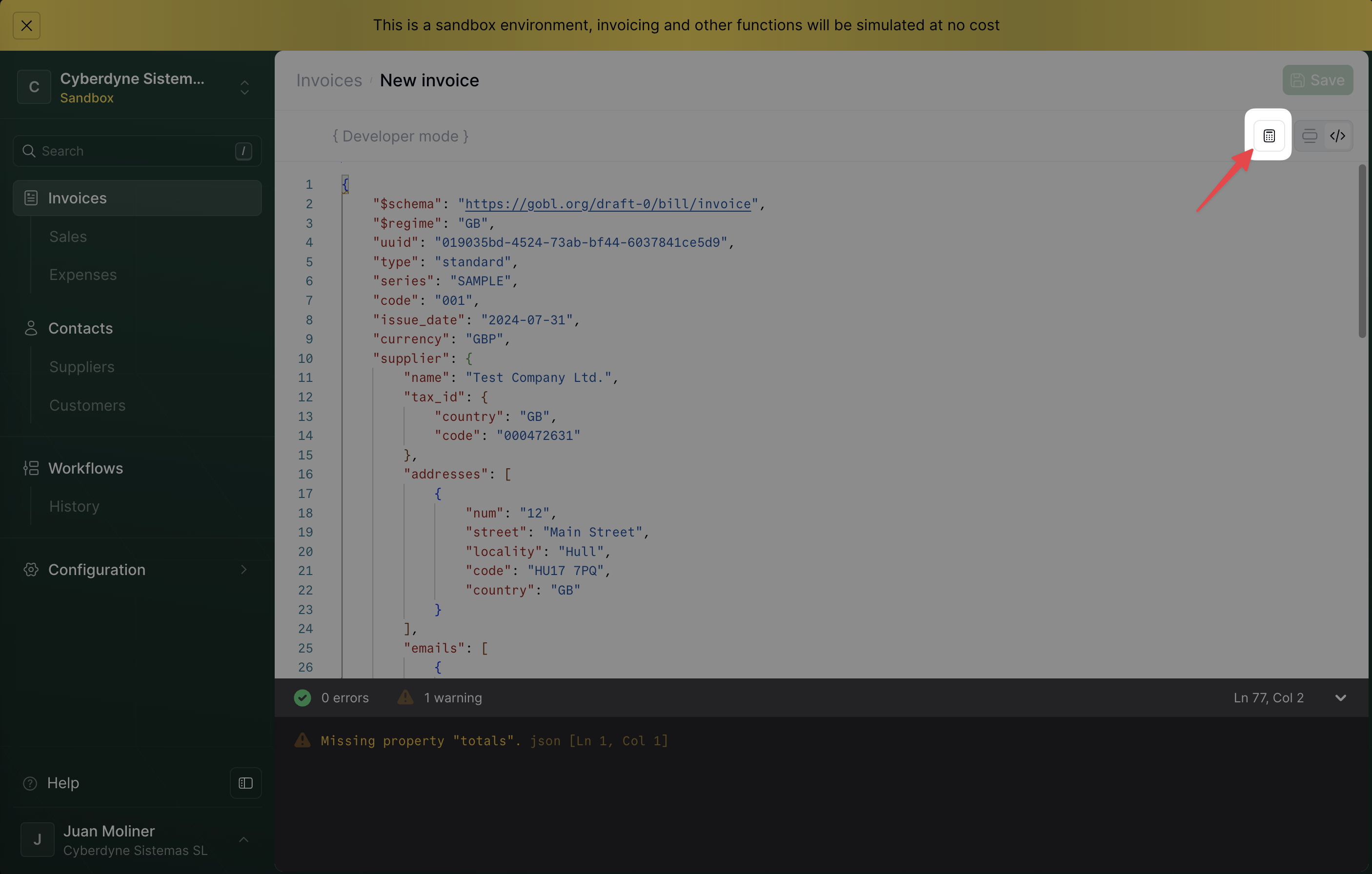Click the Save button
Viewport: 1372px width, 874px height.
pyautogui.click(x=1317, y=79)
